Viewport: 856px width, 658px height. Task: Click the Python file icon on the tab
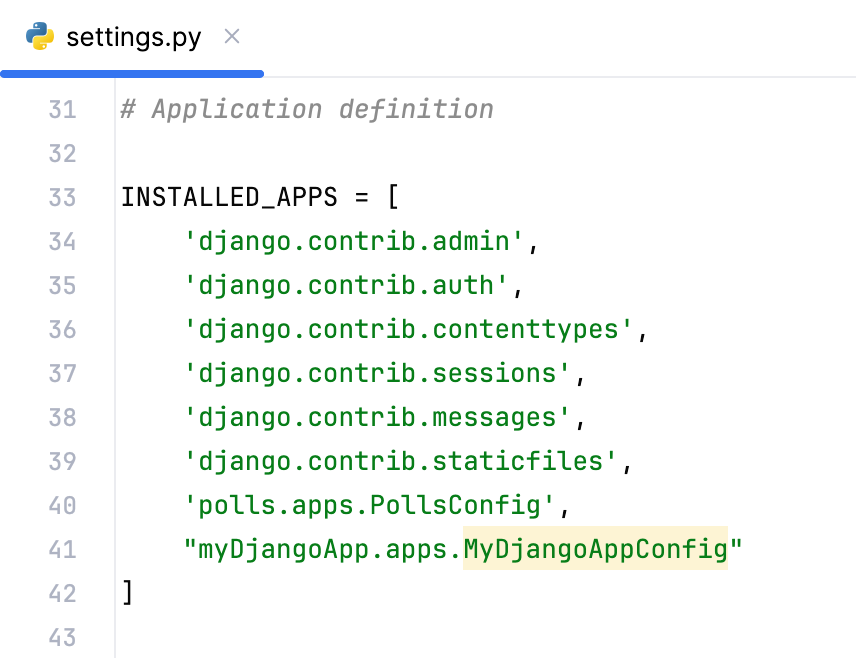tap(38, 36)
